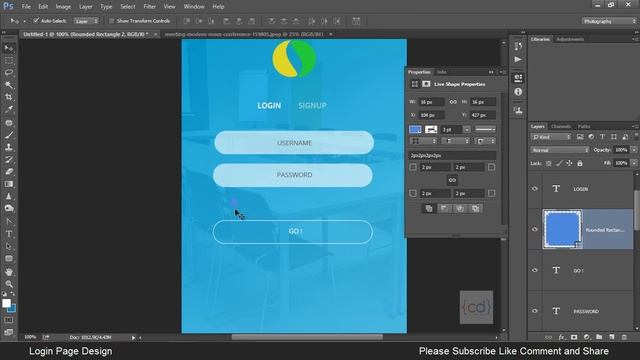This screenshot has height=360, width=640.
Task: Select the Rounded Rectangle layer thumbnail
Action: click(562, 229)
